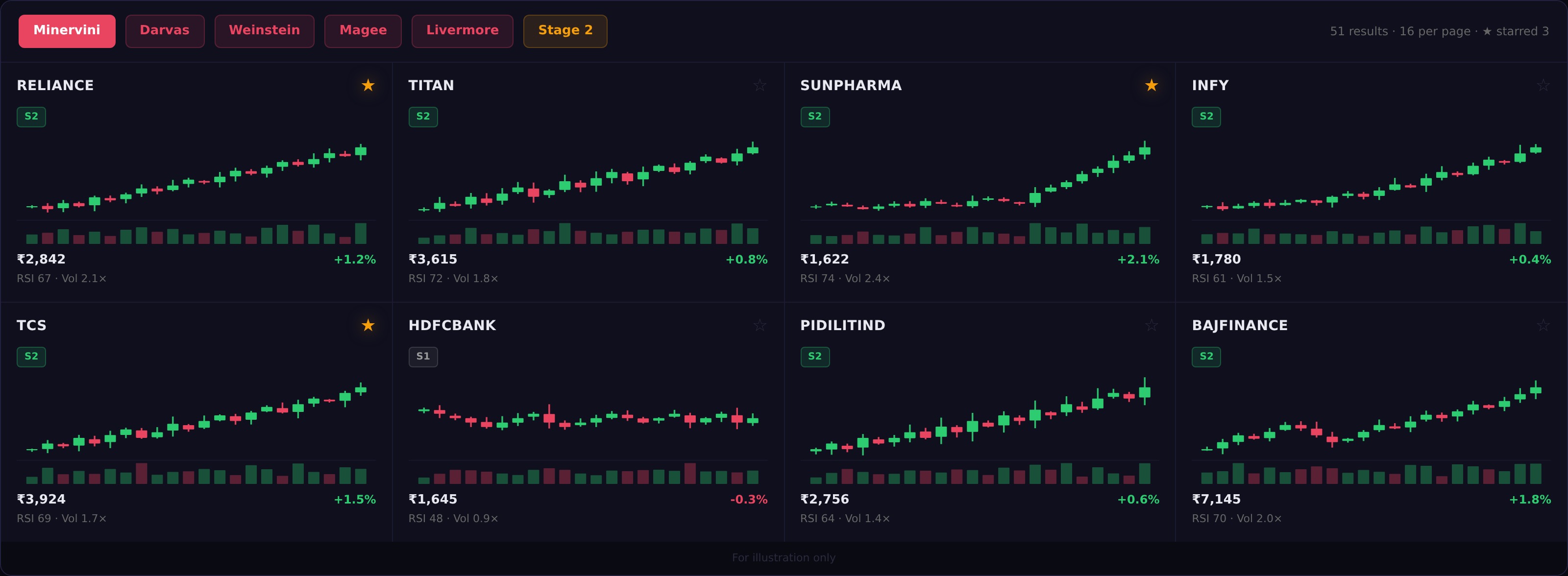Image resolution: width=1568 pixels, height=576 pixels.
Task: Unstar the RELIANCE card
Action: point(367,85)
